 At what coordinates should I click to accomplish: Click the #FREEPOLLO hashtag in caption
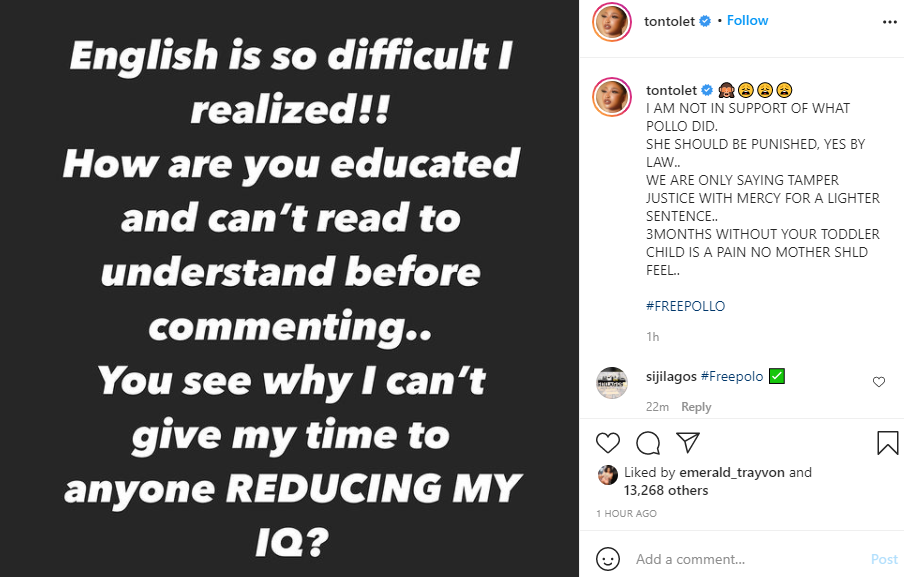coord(685,306)
